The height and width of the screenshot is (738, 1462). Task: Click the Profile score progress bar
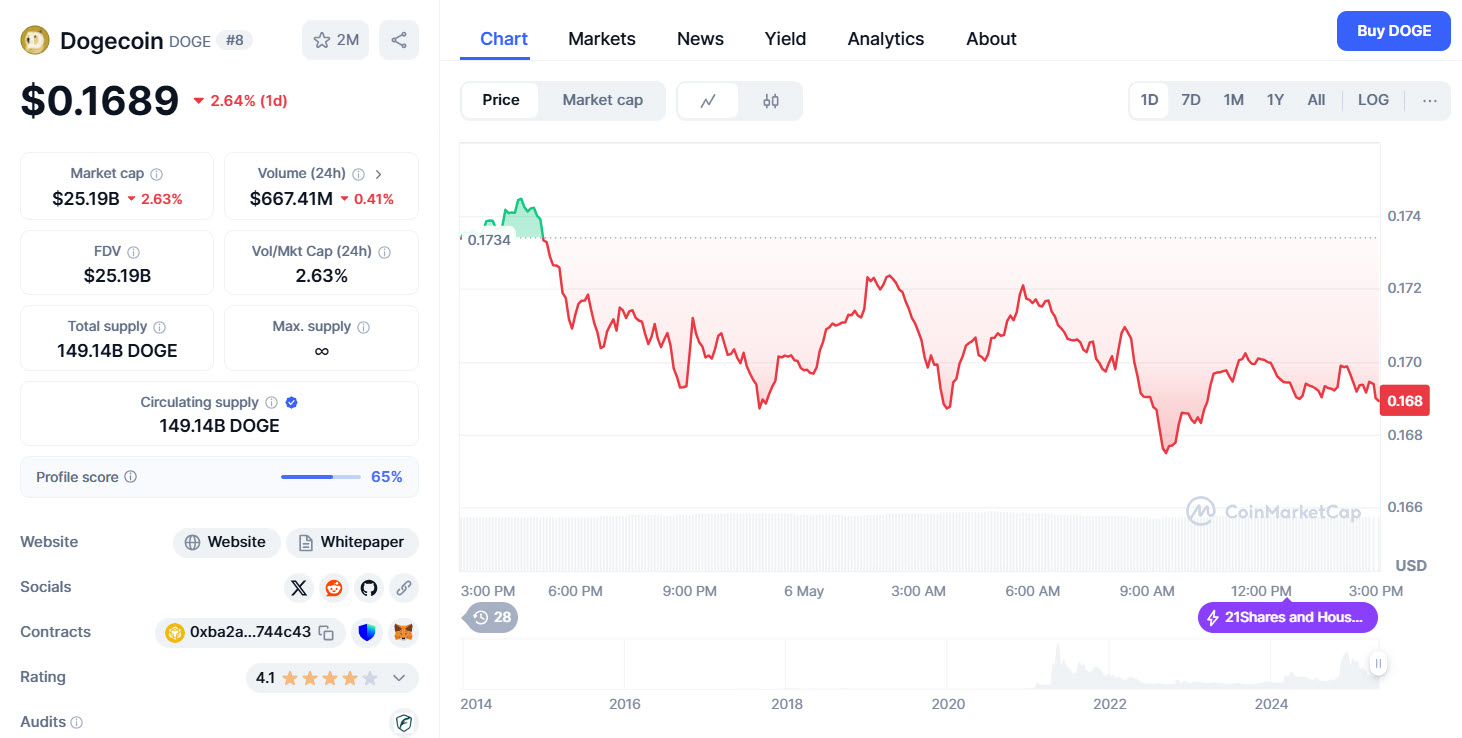coord(320,477)
